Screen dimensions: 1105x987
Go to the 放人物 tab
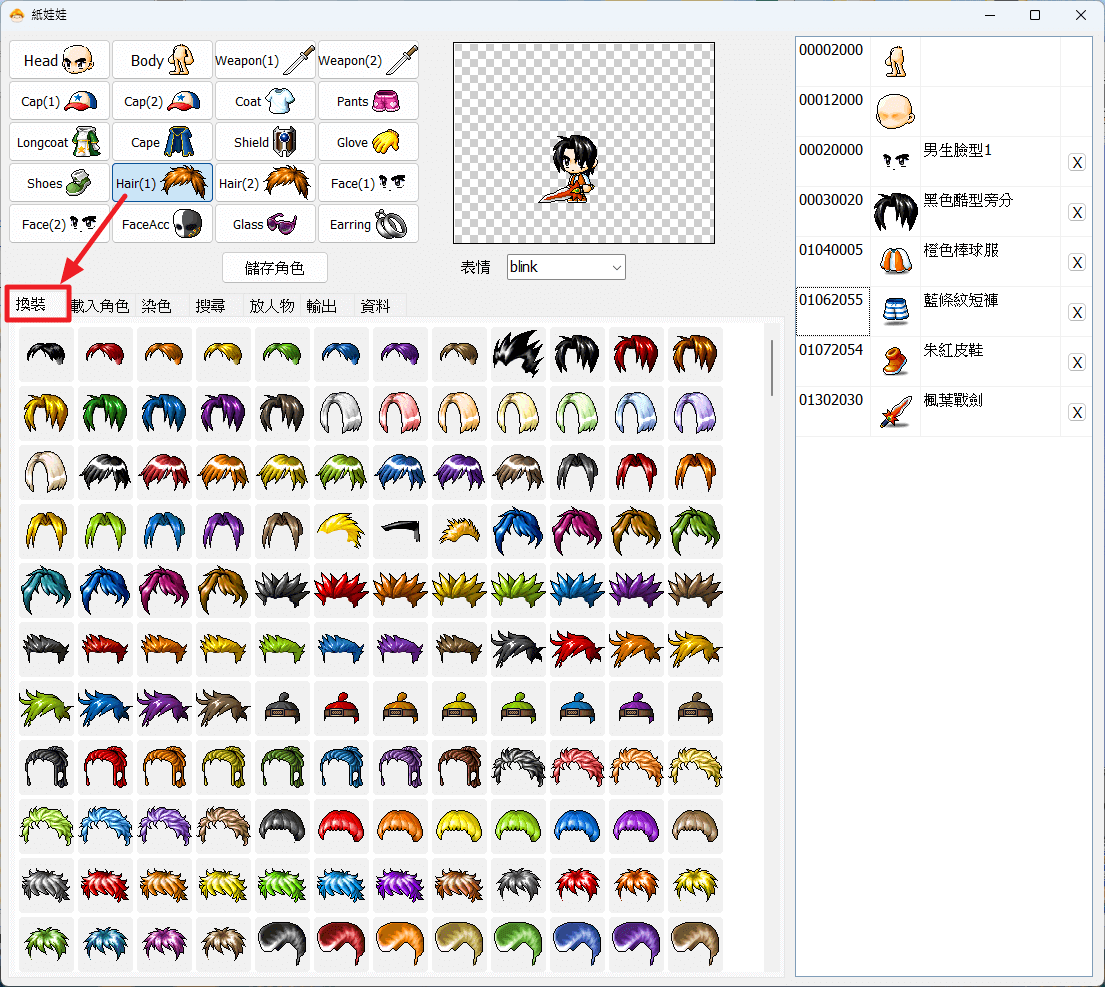click(271, 306)
